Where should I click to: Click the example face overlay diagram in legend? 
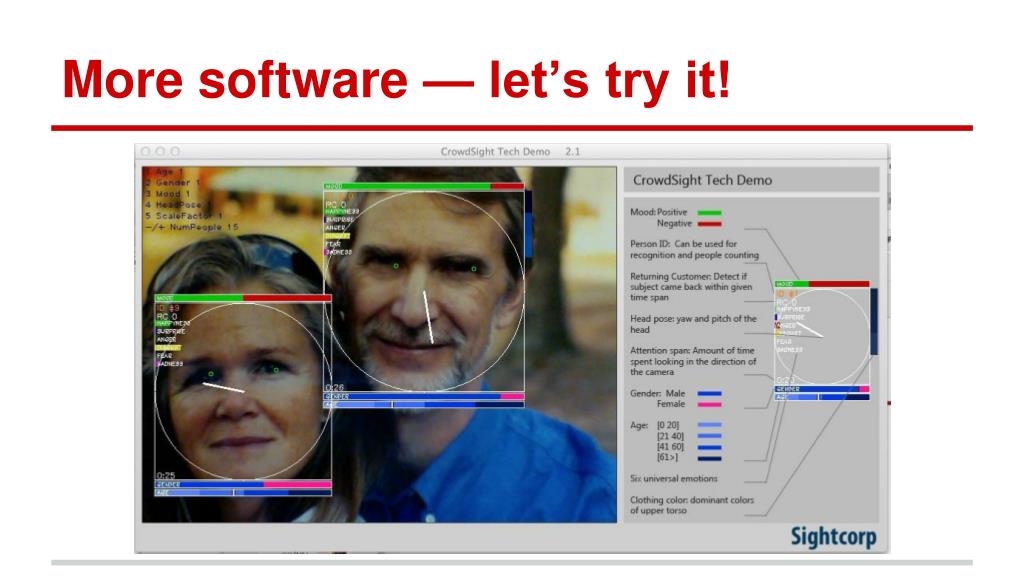[824, 340]
